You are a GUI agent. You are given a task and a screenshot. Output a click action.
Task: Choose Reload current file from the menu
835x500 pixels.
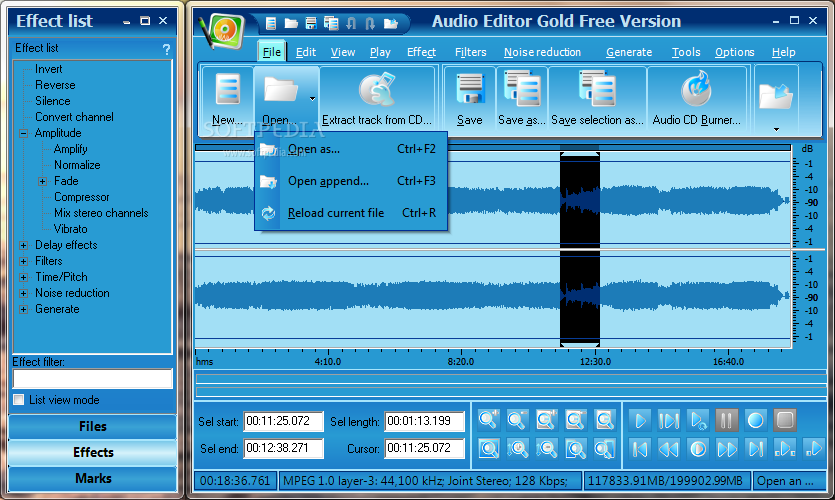point(351,213)
